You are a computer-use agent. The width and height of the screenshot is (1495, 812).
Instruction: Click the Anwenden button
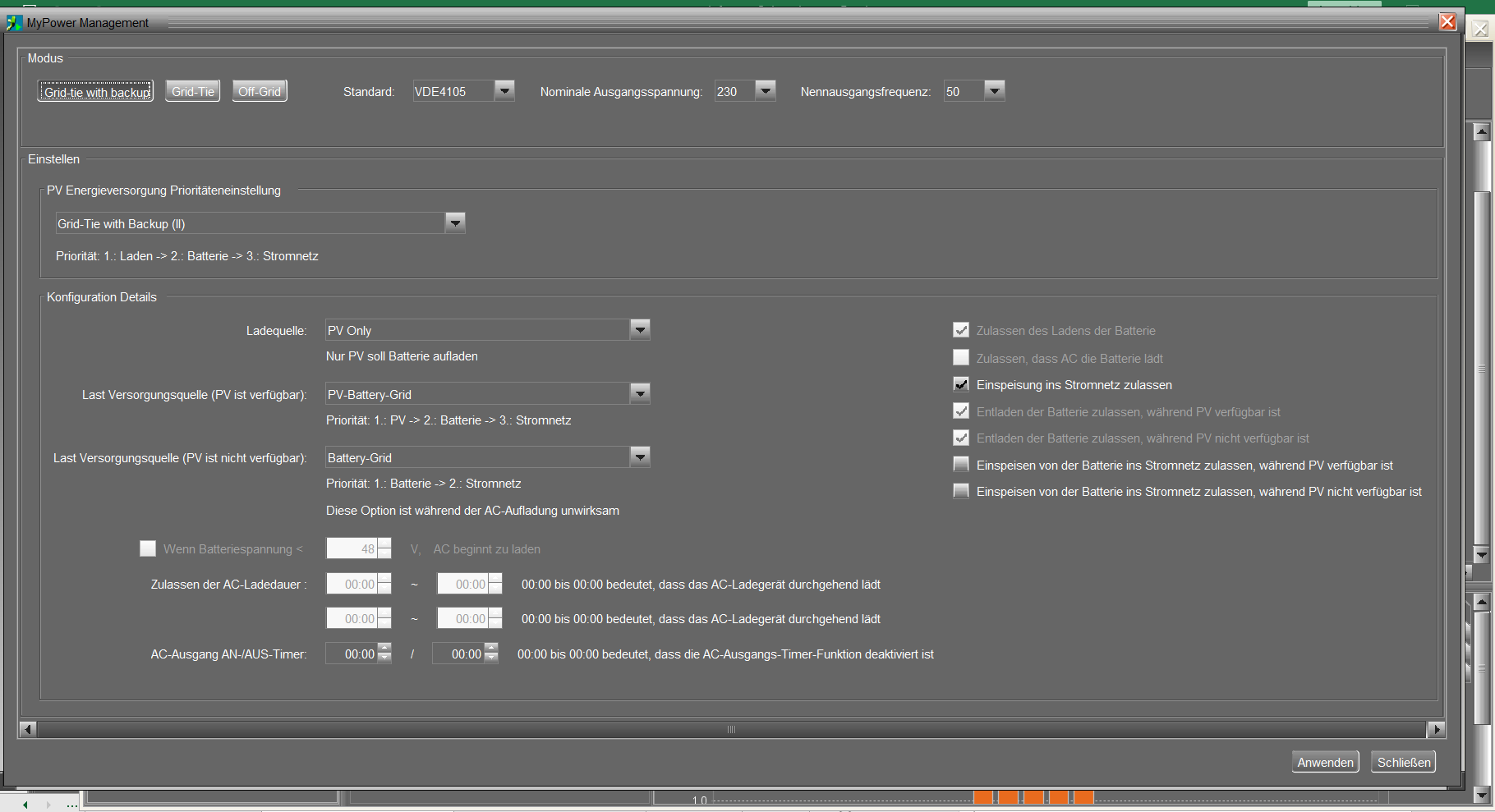1325,762
